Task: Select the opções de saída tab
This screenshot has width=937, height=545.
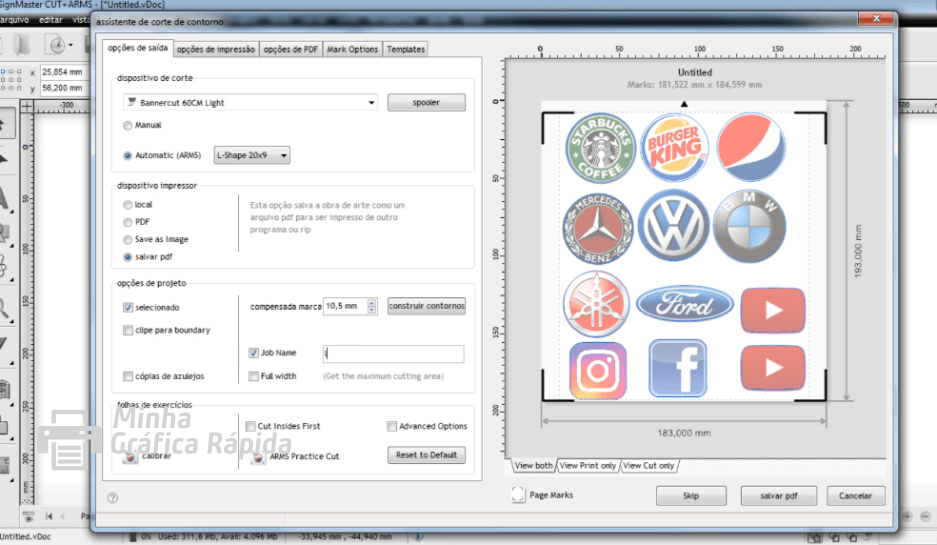Action: [x=137, y=48]
